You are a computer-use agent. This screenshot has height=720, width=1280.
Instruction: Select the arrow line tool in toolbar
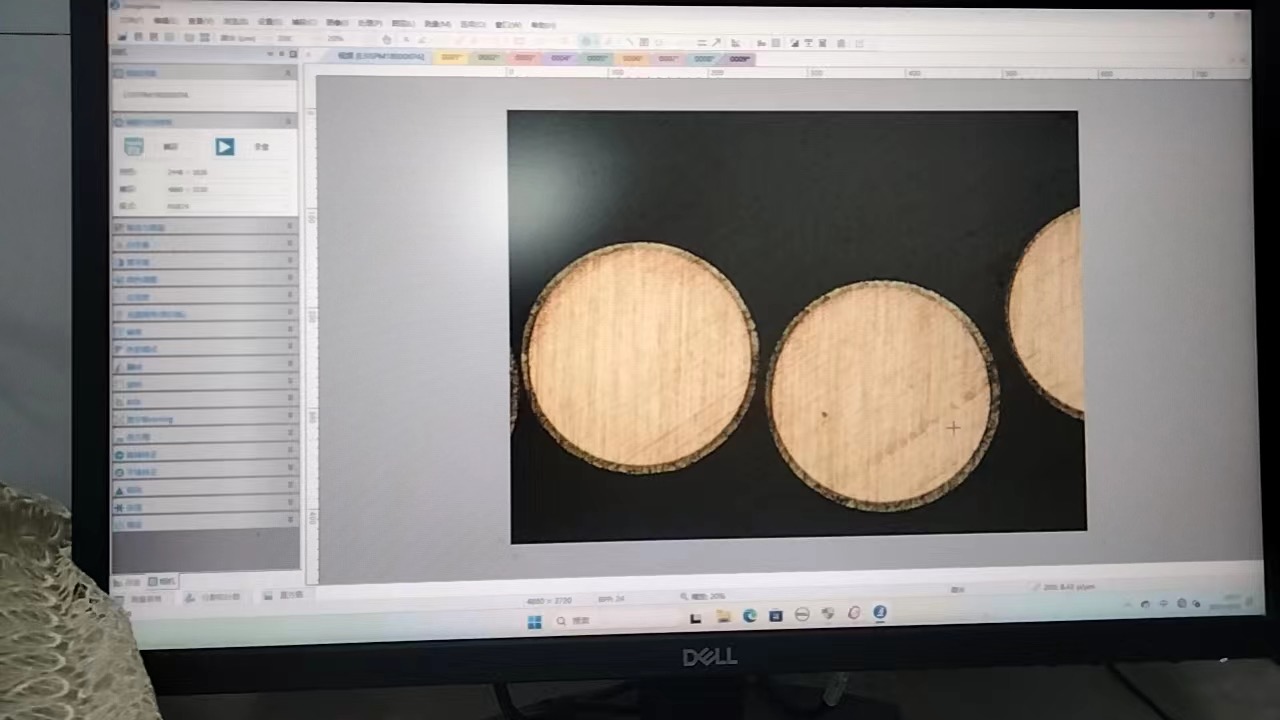tap(716, 43)
